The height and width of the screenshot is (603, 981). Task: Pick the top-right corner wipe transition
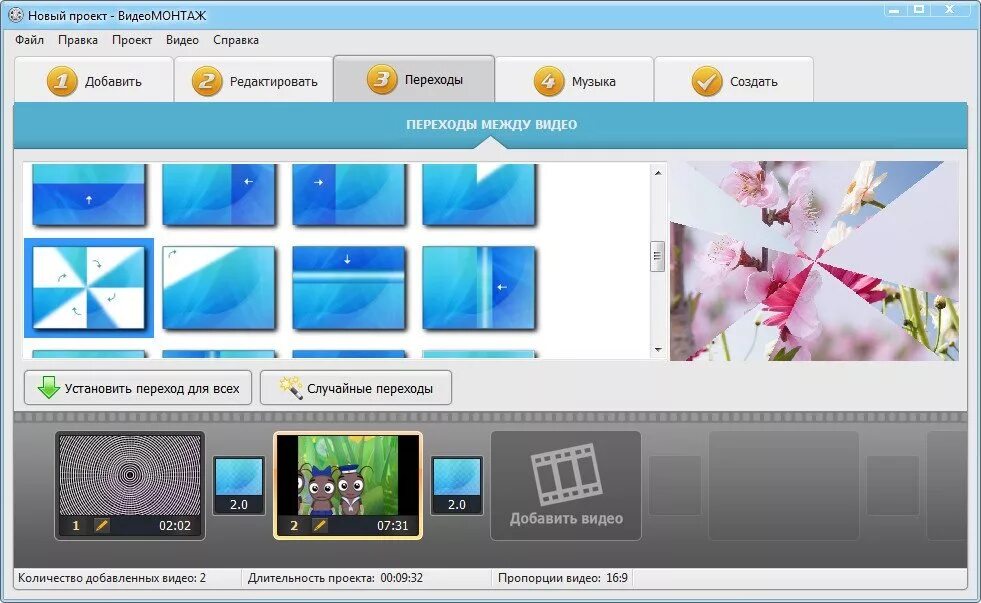(479, 195)
